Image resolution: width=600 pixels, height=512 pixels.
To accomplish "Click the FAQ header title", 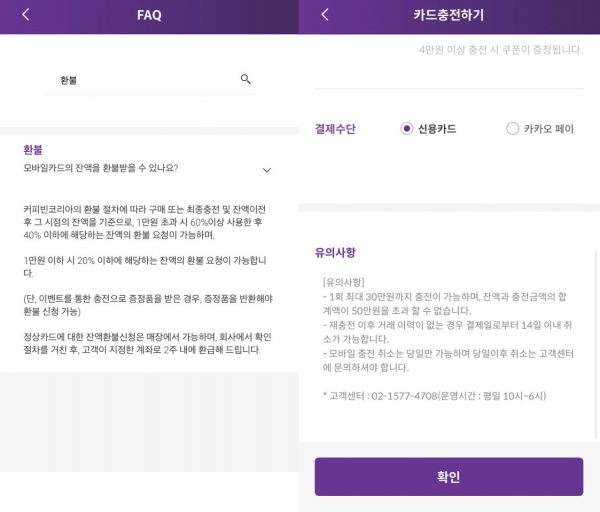I will pyautogui.click(x=149, y=15).
